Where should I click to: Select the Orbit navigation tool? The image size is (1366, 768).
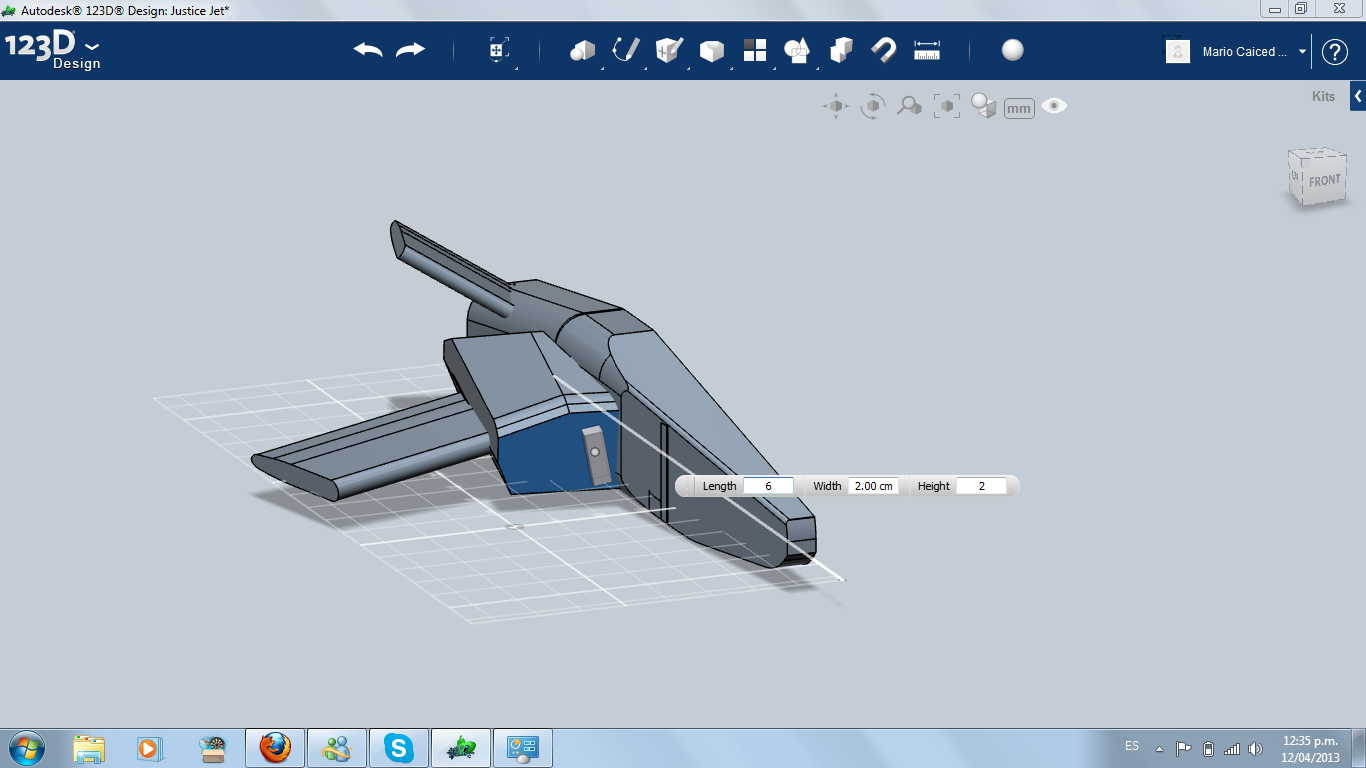tap(873, 106)
